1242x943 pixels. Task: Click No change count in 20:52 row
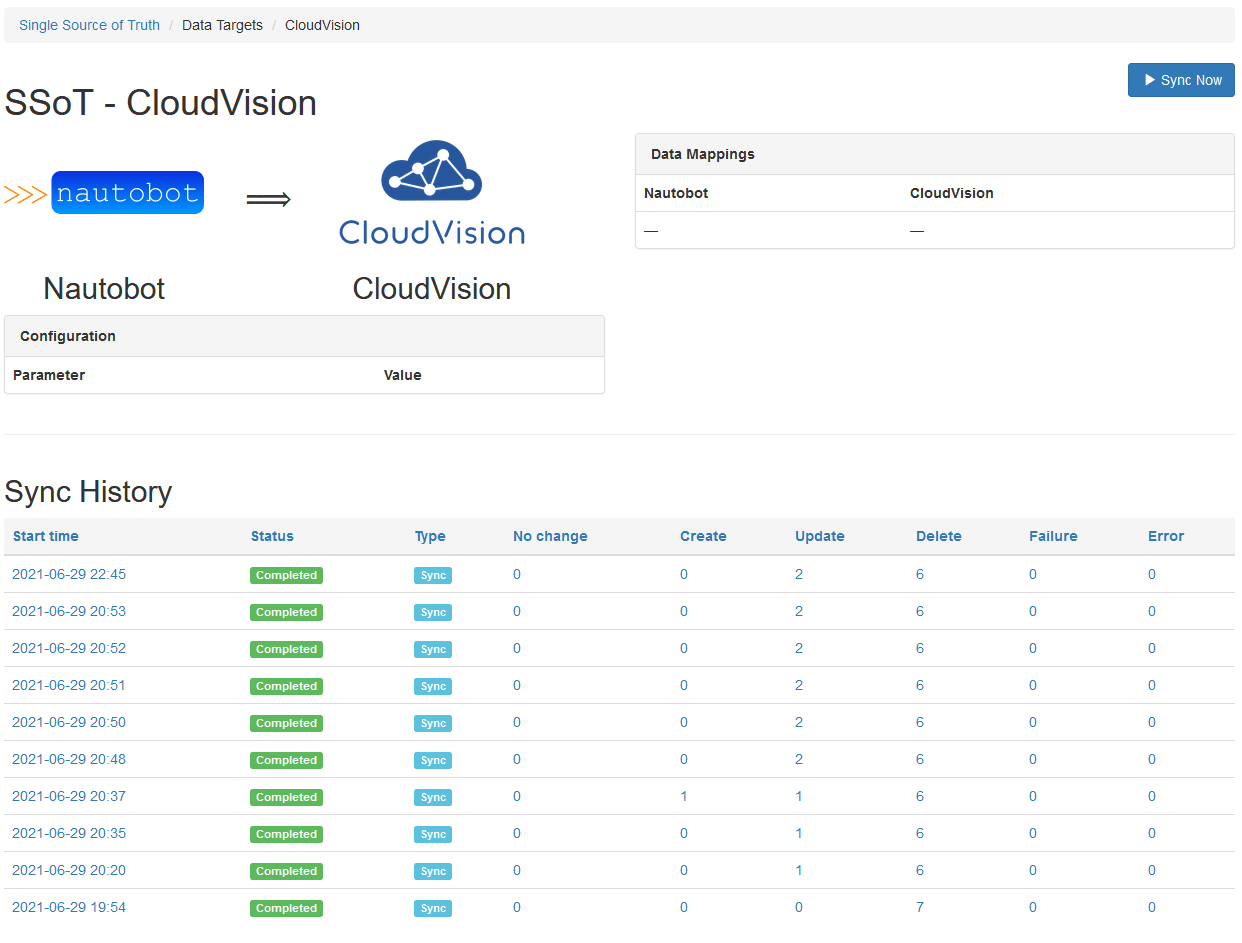point(517,648)
